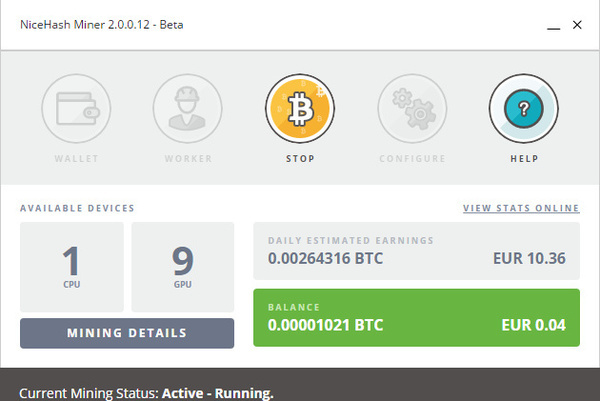Click the EUR 0.04 balance value
Image resolution: width=600 pixels, height=401 pixels.
(x=534, y=325)
